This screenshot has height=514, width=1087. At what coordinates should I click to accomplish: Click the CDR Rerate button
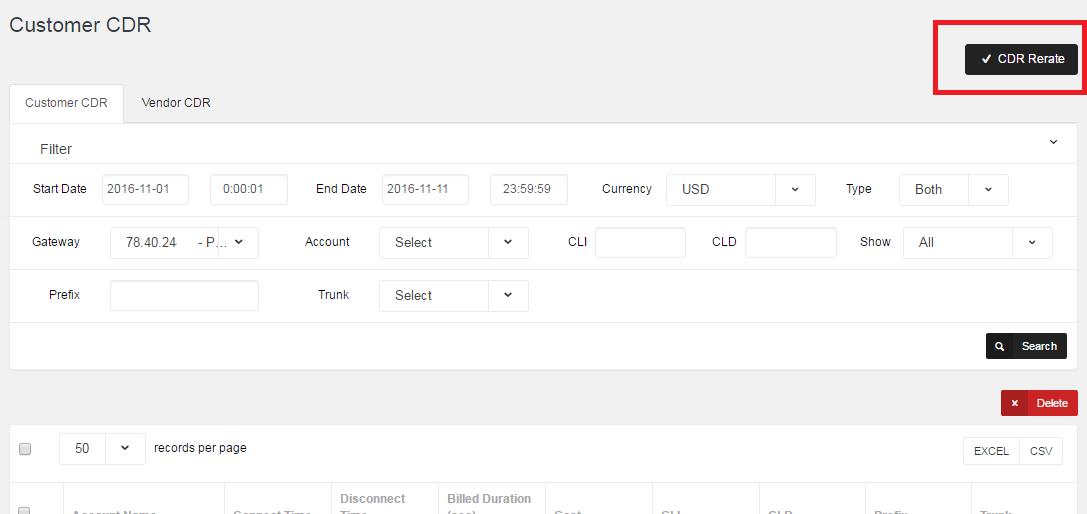tap(1021, 59)
